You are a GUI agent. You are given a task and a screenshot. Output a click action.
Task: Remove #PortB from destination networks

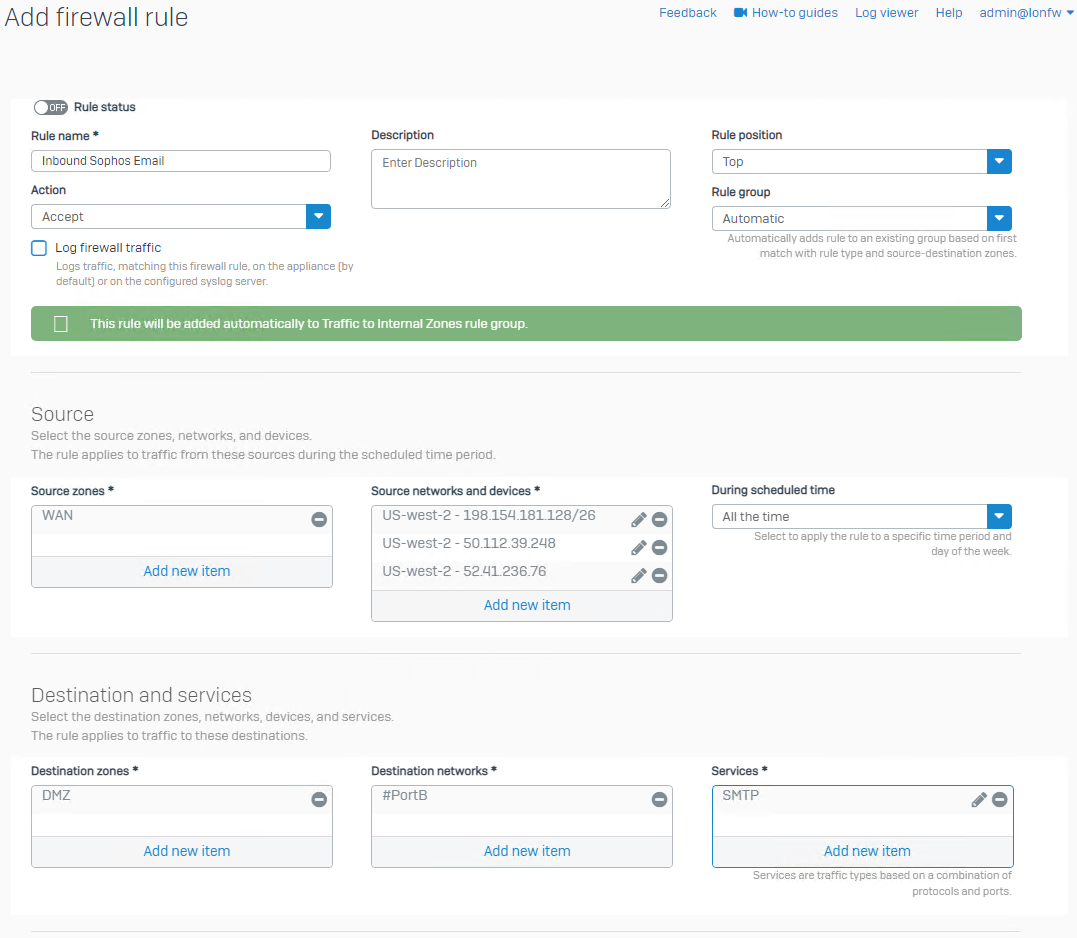(659, 799)
